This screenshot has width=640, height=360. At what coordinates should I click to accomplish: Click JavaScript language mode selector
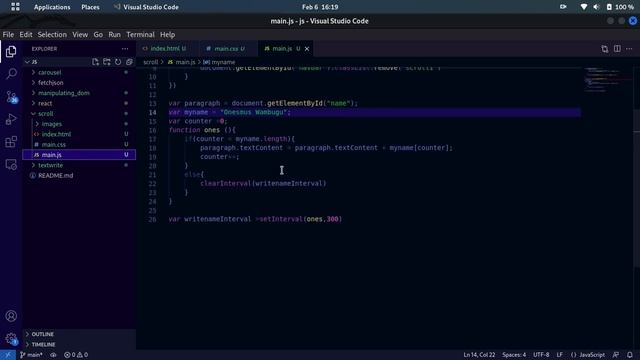588,355
